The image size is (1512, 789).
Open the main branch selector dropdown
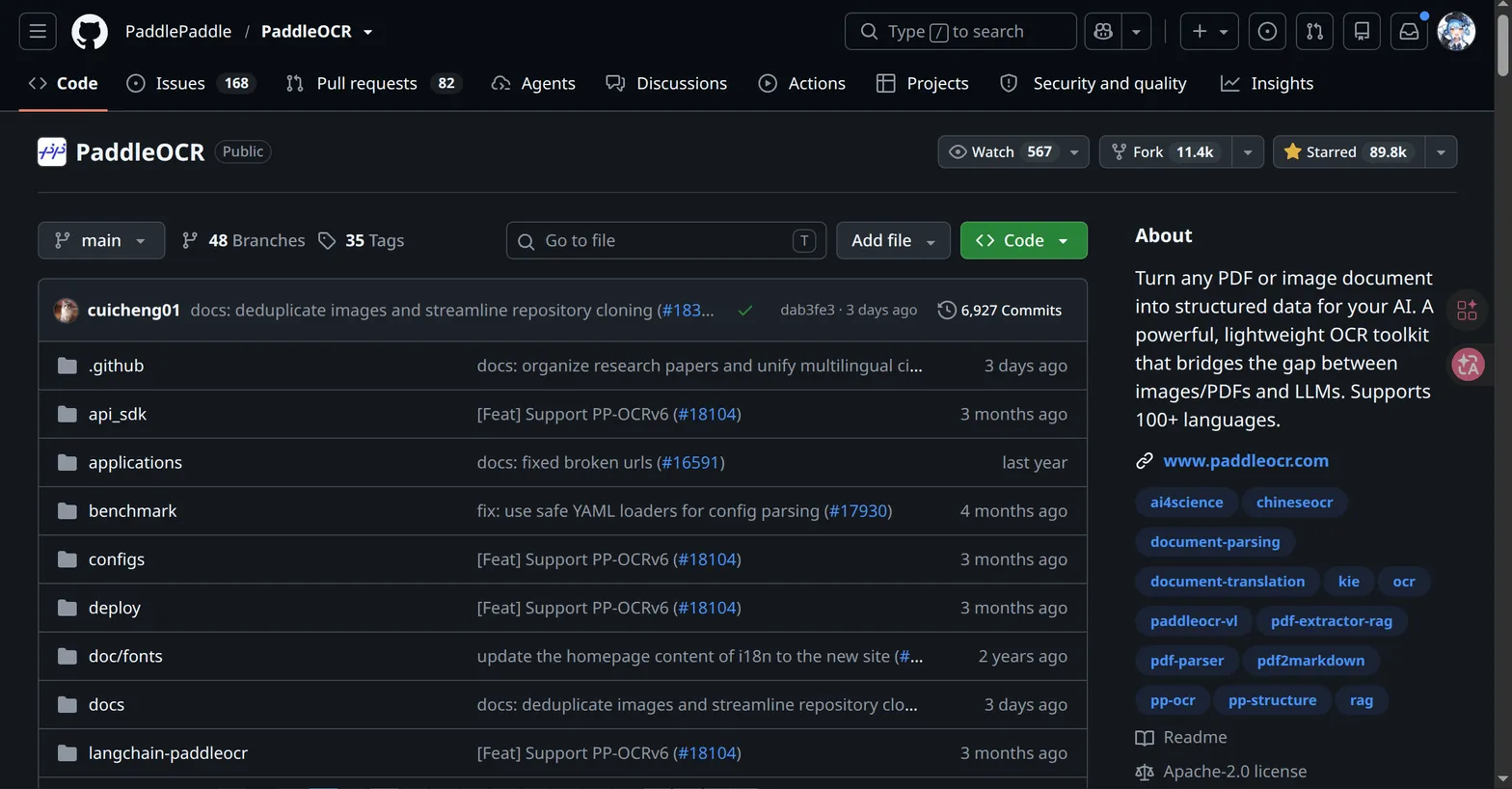coord(101,241)
